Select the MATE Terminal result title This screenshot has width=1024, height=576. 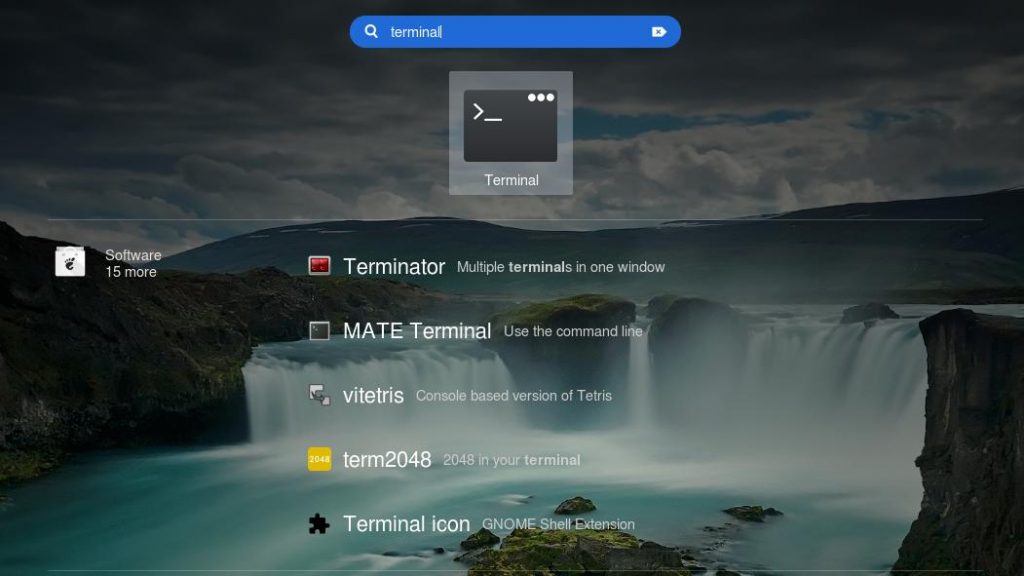(416, 331)
